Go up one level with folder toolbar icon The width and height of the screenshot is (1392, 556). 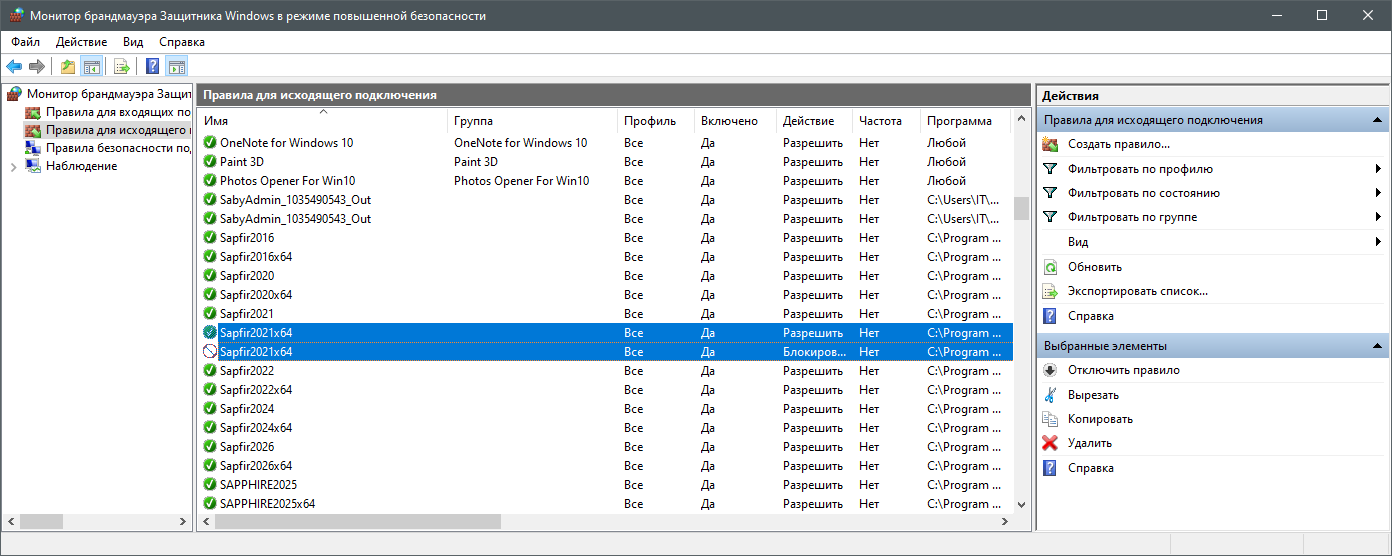point(68,67)
